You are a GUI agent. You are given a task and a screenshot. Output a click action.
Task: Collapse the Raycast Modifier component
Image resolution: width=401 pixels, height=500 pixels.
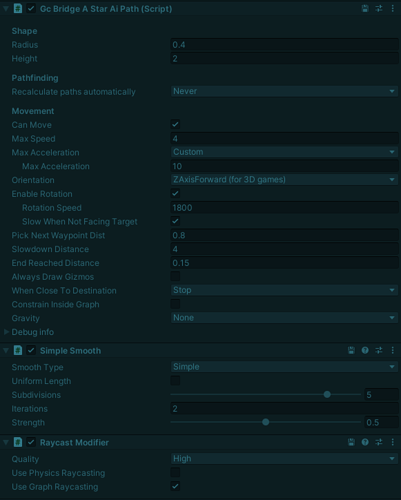6,442
